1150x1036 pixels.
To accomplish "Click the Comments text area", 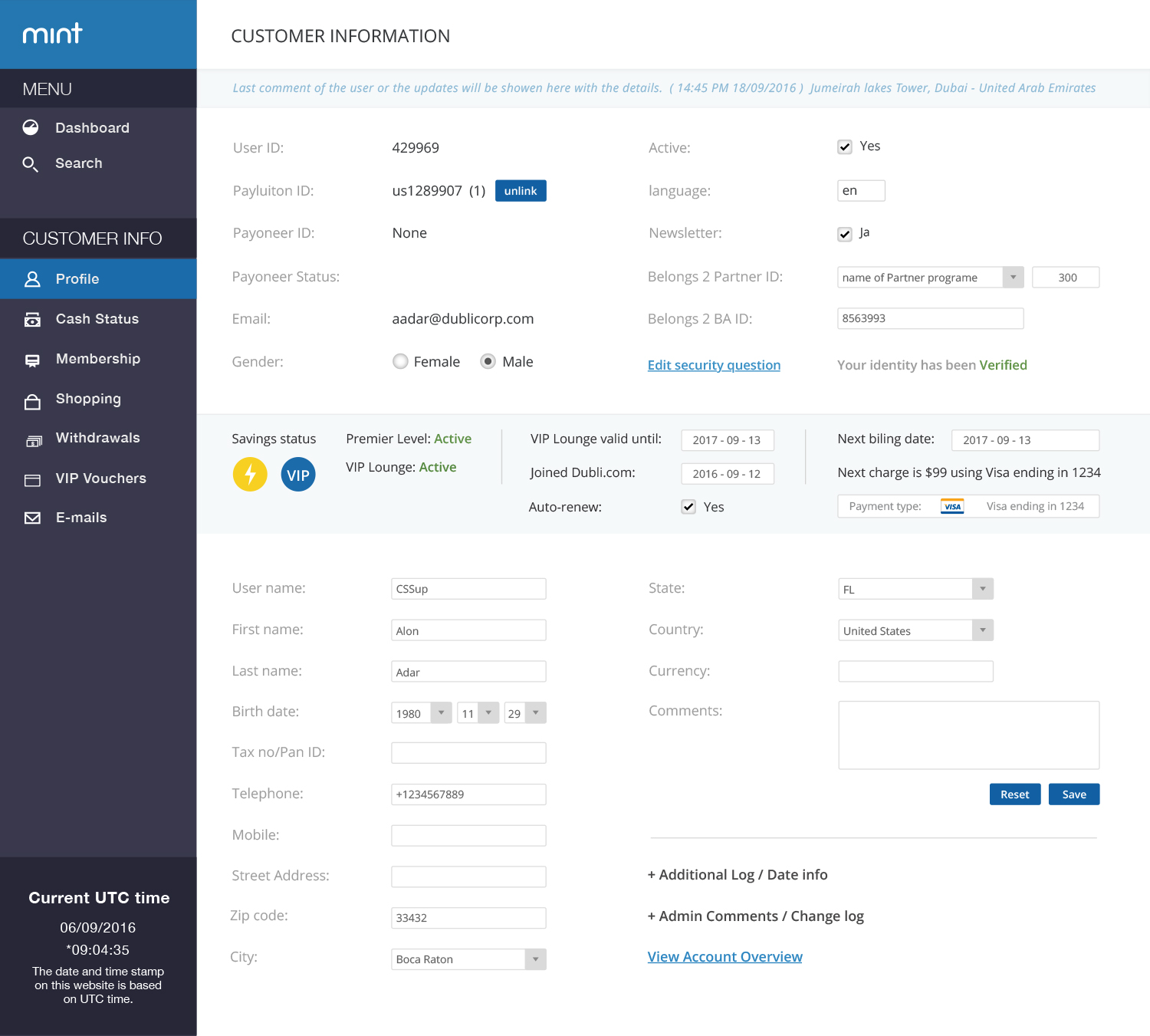I will (x=969, y=735).
